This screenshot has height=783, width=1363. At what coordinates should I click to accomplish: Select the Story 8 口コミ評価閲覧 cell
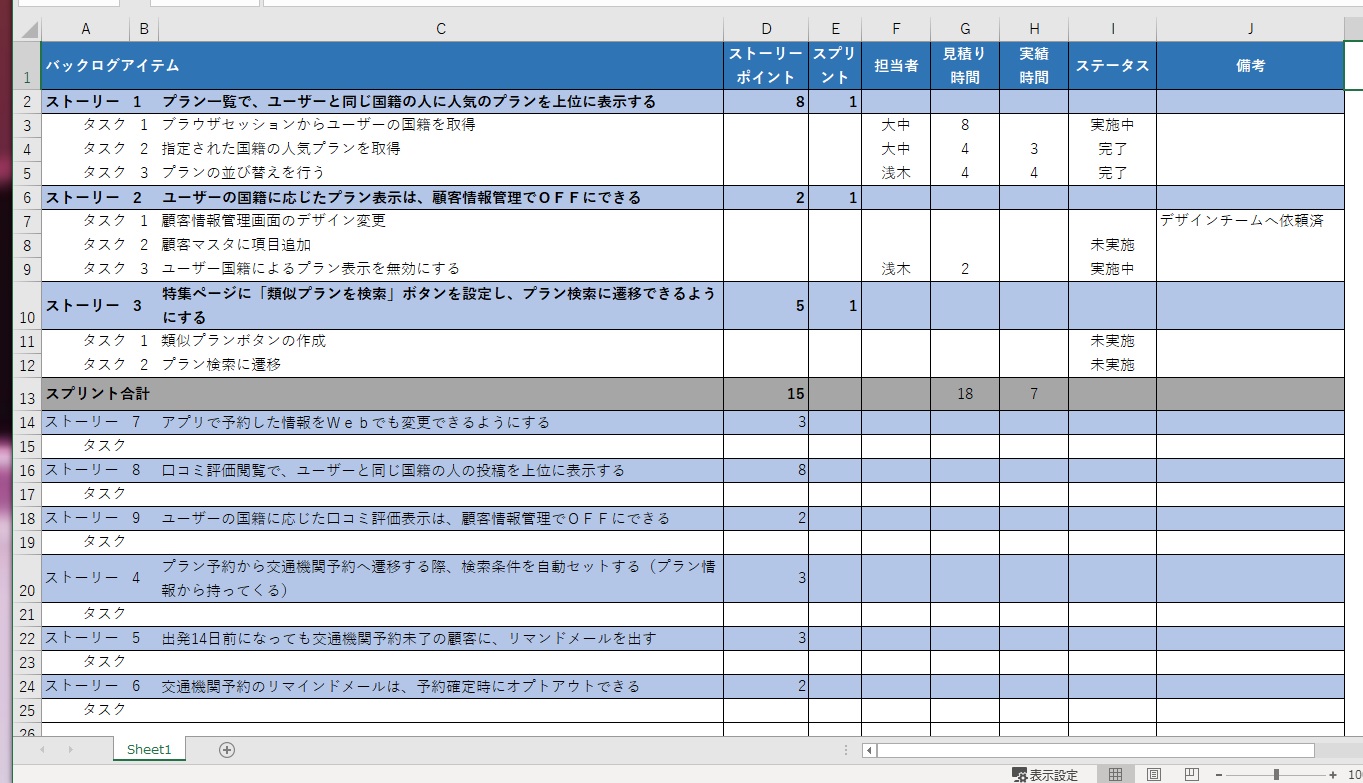(441, 471)
